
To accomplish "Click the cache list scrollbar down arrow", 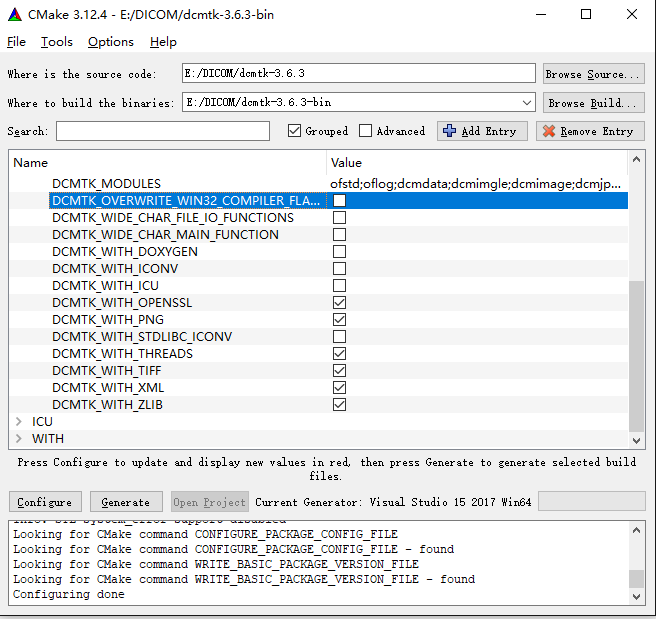I will coord(636,440).
